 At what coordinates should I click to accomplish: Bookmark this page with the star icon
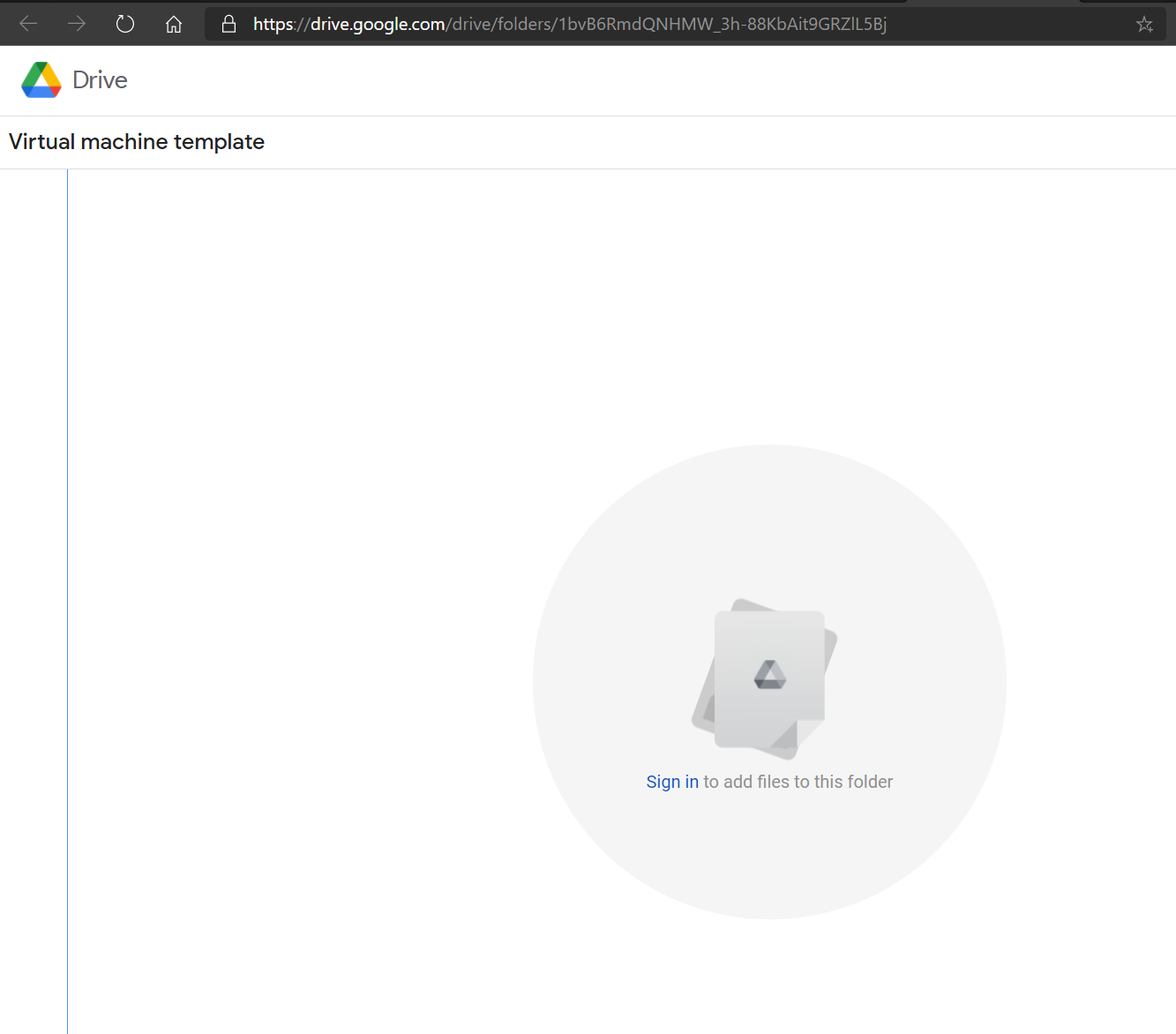click(x=1144, y=24)
